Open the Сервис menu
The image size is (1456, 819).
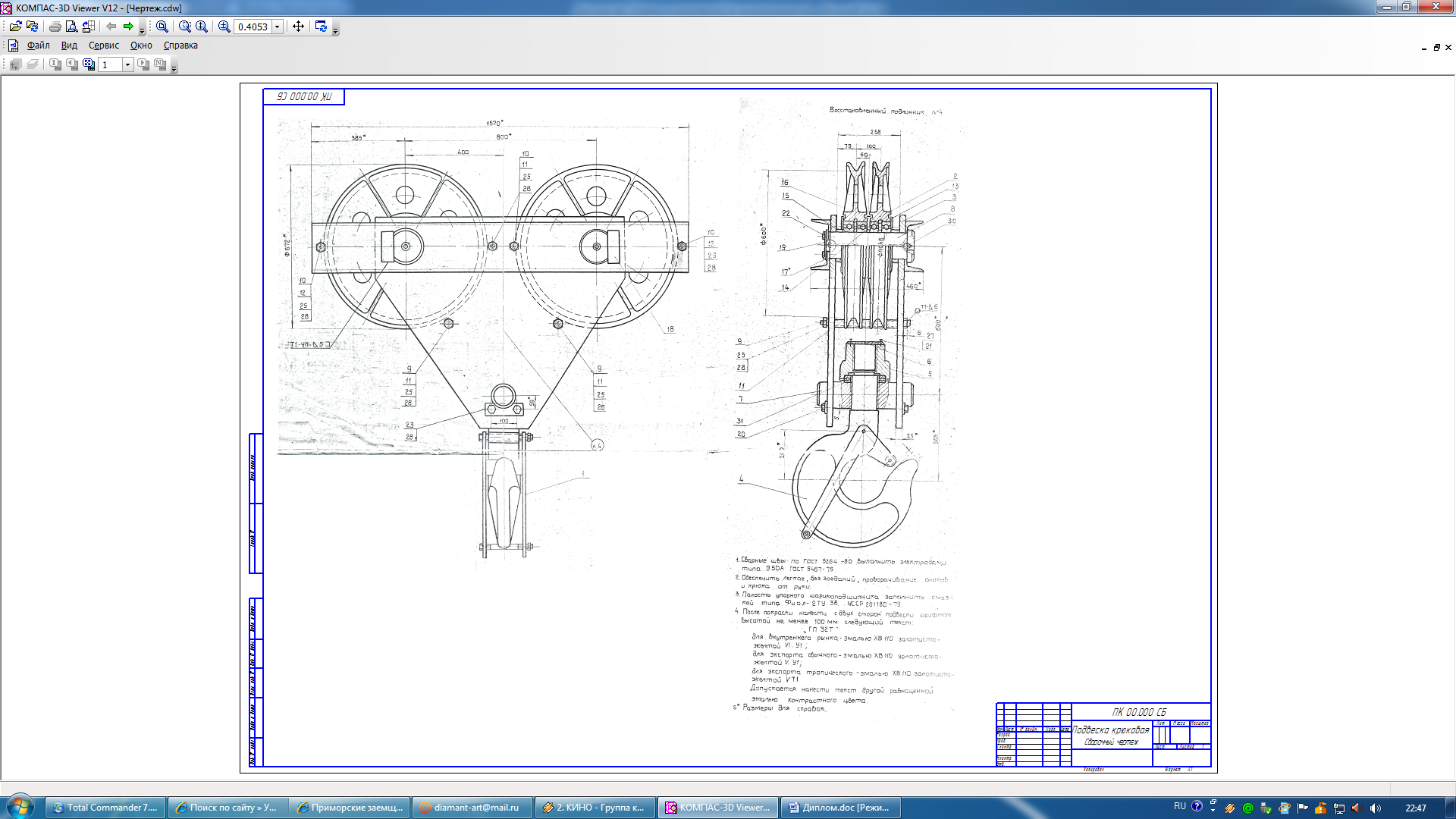[103, 45]
